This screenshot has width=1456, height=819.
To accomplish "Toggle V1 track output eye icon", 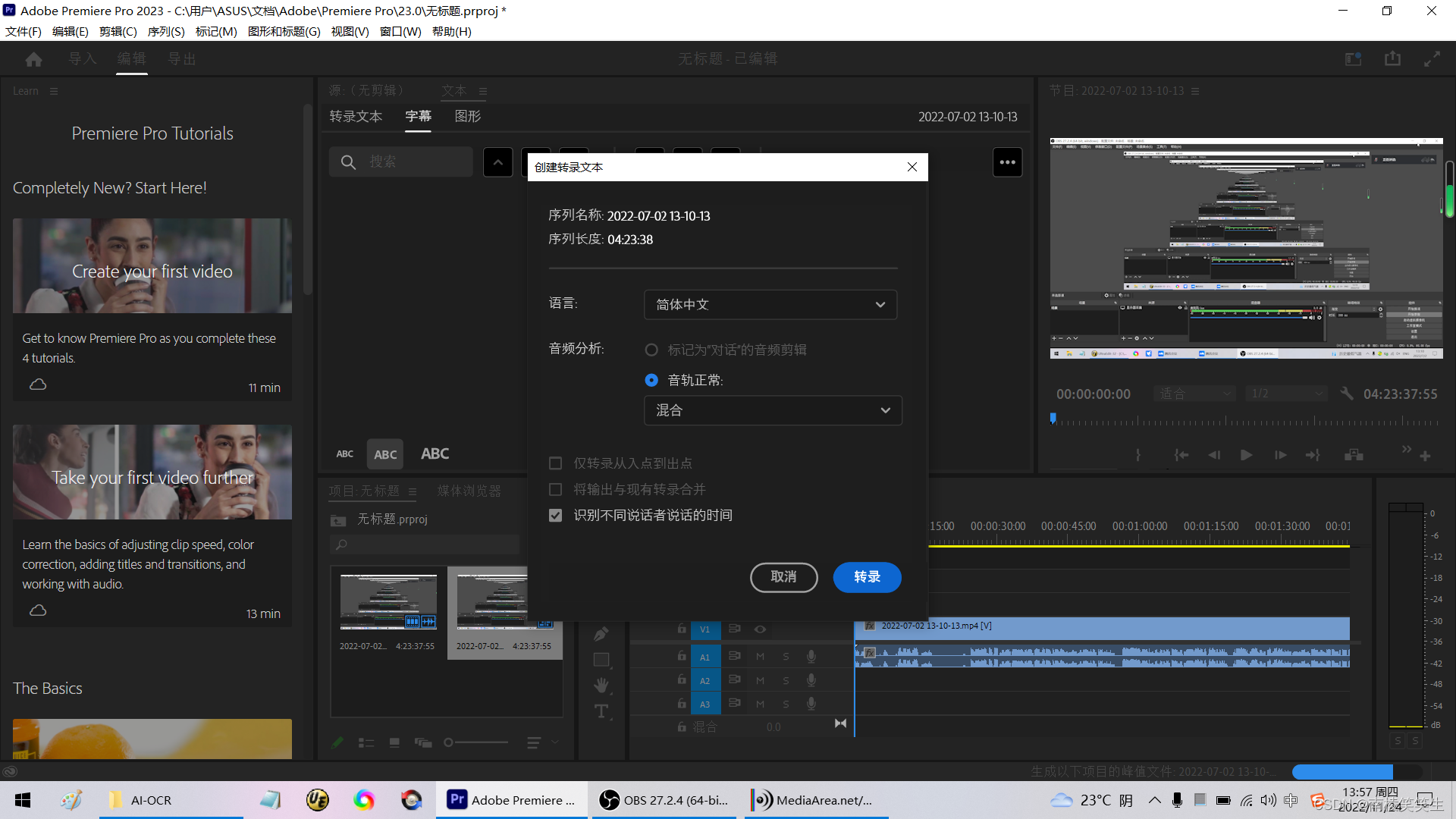I will pyautogui.click(x=760, y=629).
